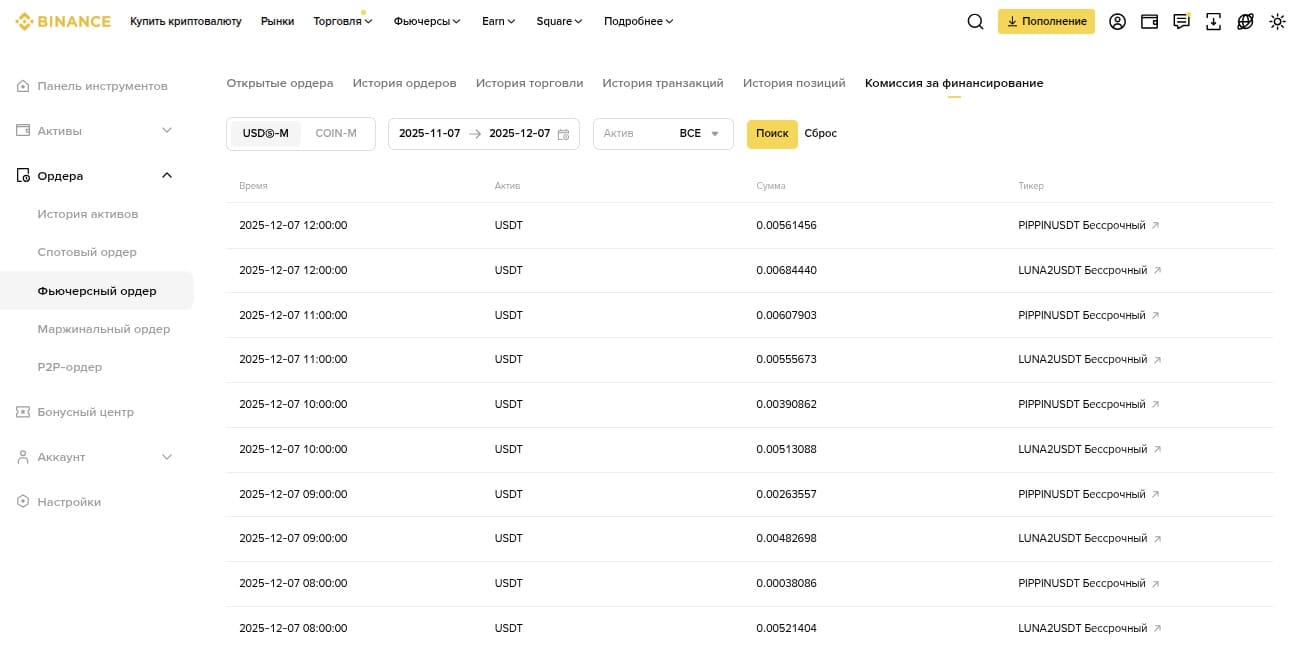Select Фьючерсный ордер sidebar item
This screenshot has height=648, width=1304.
(x=97, y=291)
